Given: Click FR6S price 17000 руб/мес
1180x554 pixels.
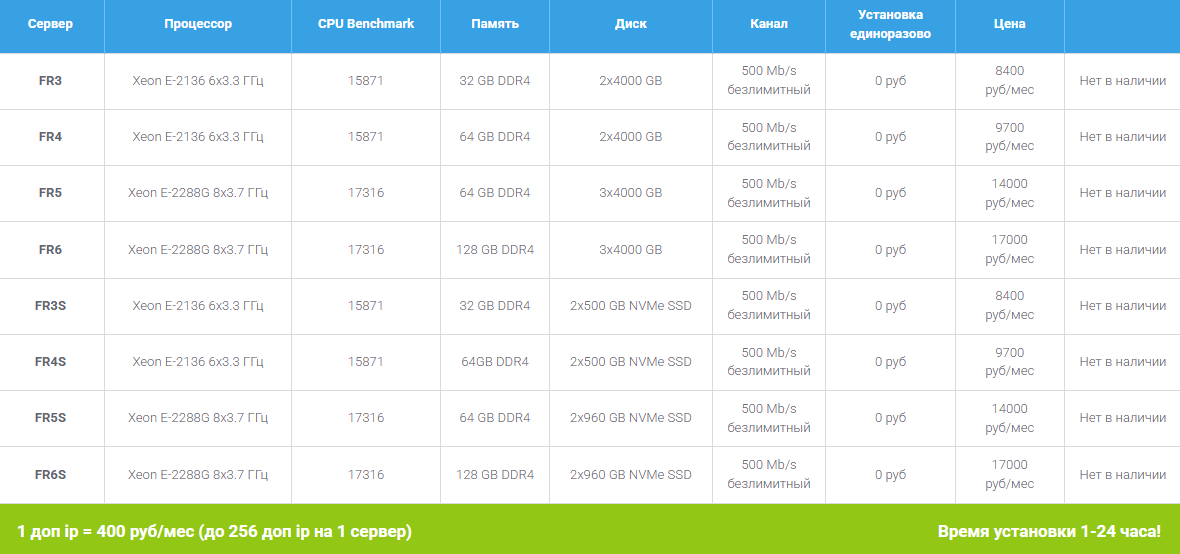Looking at the screenshot, I should tap(1009, 475).
